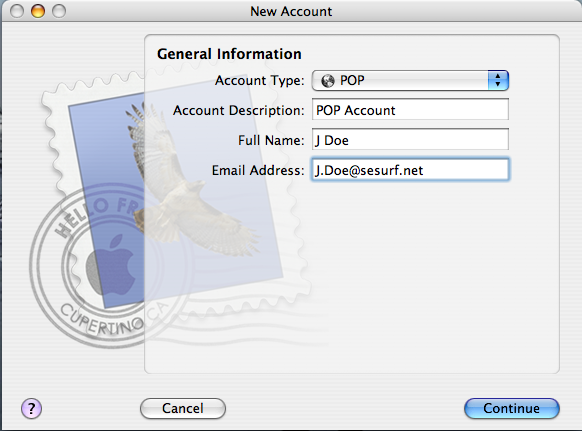Viewport: 582px width, 431px height.
Task: Open help with the question mark button
Action: (32, 409)
